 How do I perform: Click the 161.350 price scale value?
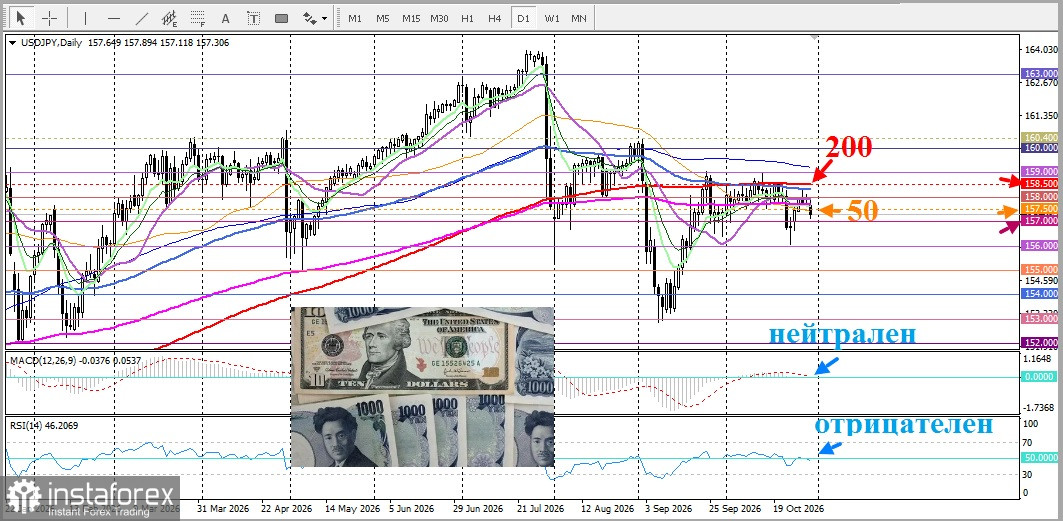[x=1041, y=116]
